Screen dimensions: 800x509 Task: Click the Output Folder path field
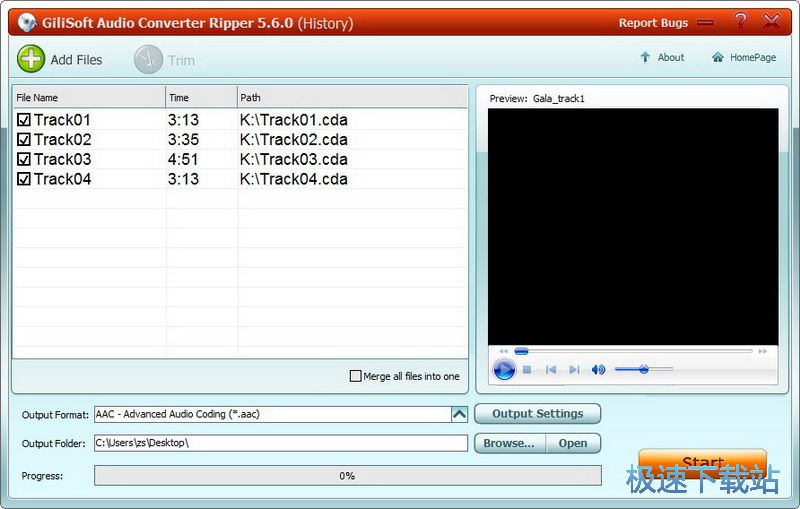(x=281, y=443)
